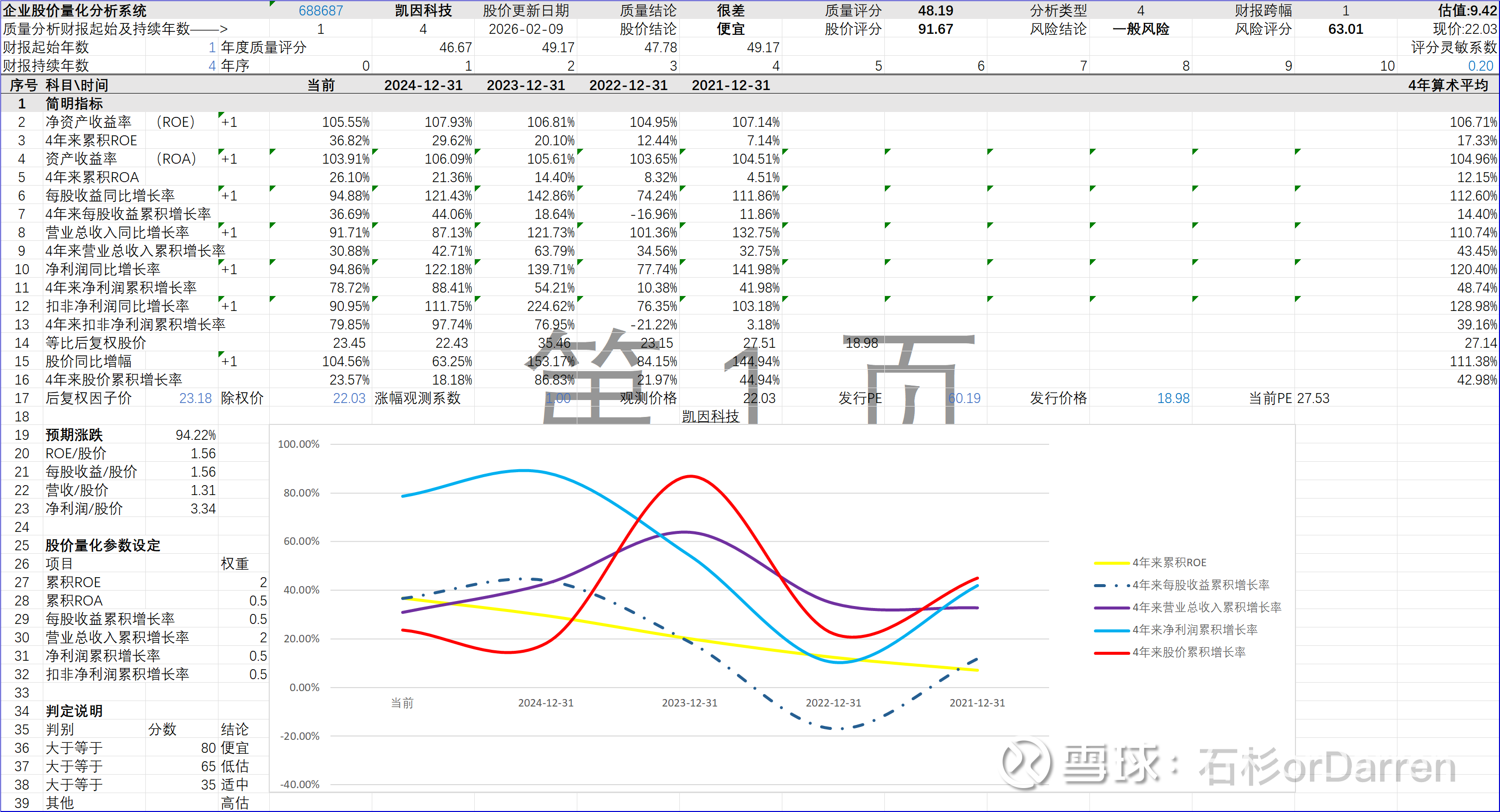Viewport: 1500px width, 812px height.
Task: Click the 股价更新日期 2026-02-09 cell
Action: pyautogui.click(x=526, y=29)
